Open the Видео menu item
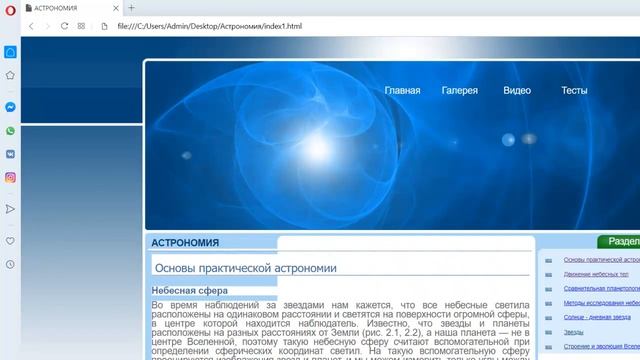The height and width of the screenshot is (360, 640). click(517, 91)
